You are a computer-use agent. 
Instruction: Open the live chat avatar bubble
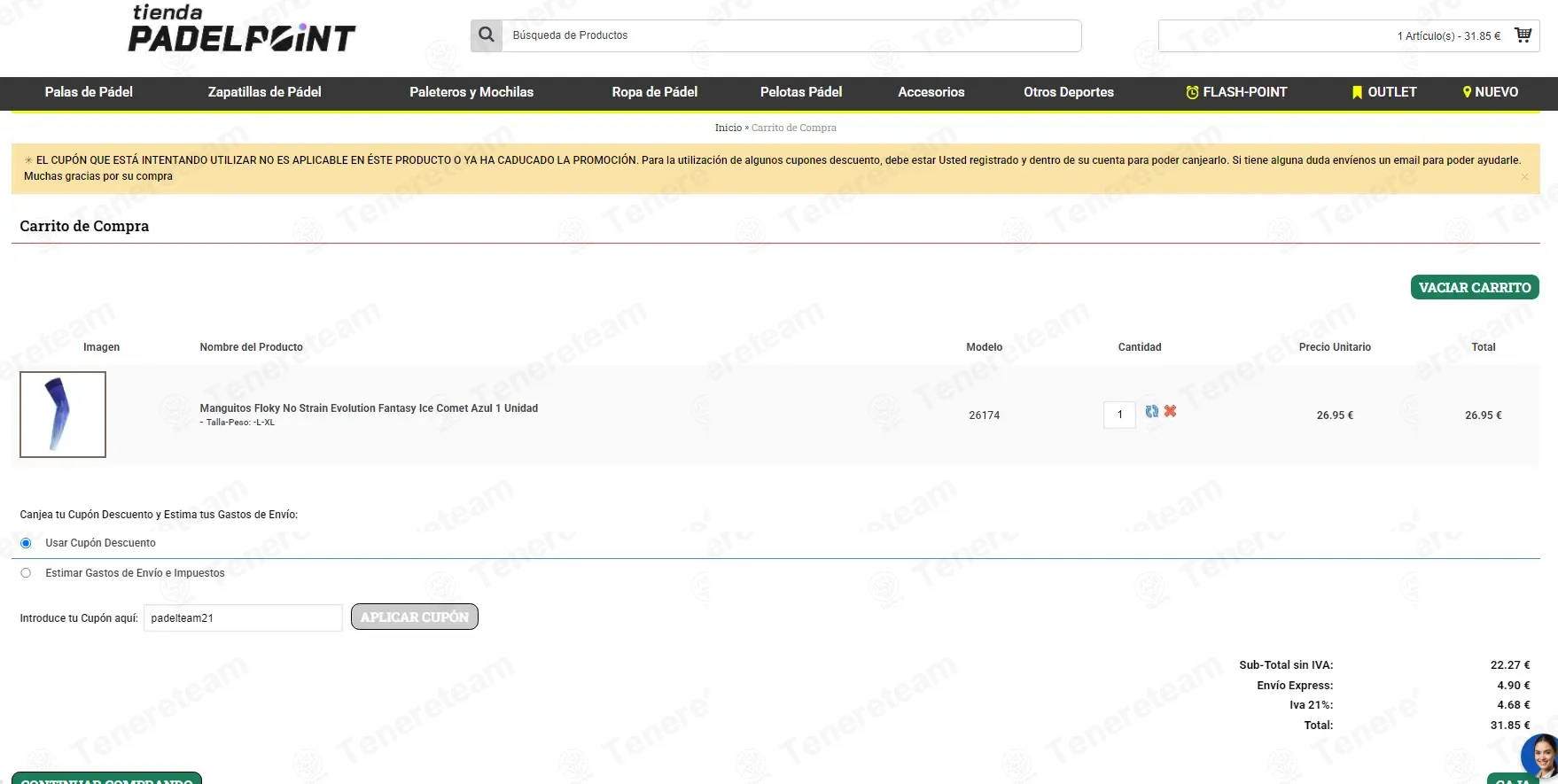tap(1541, 756)
